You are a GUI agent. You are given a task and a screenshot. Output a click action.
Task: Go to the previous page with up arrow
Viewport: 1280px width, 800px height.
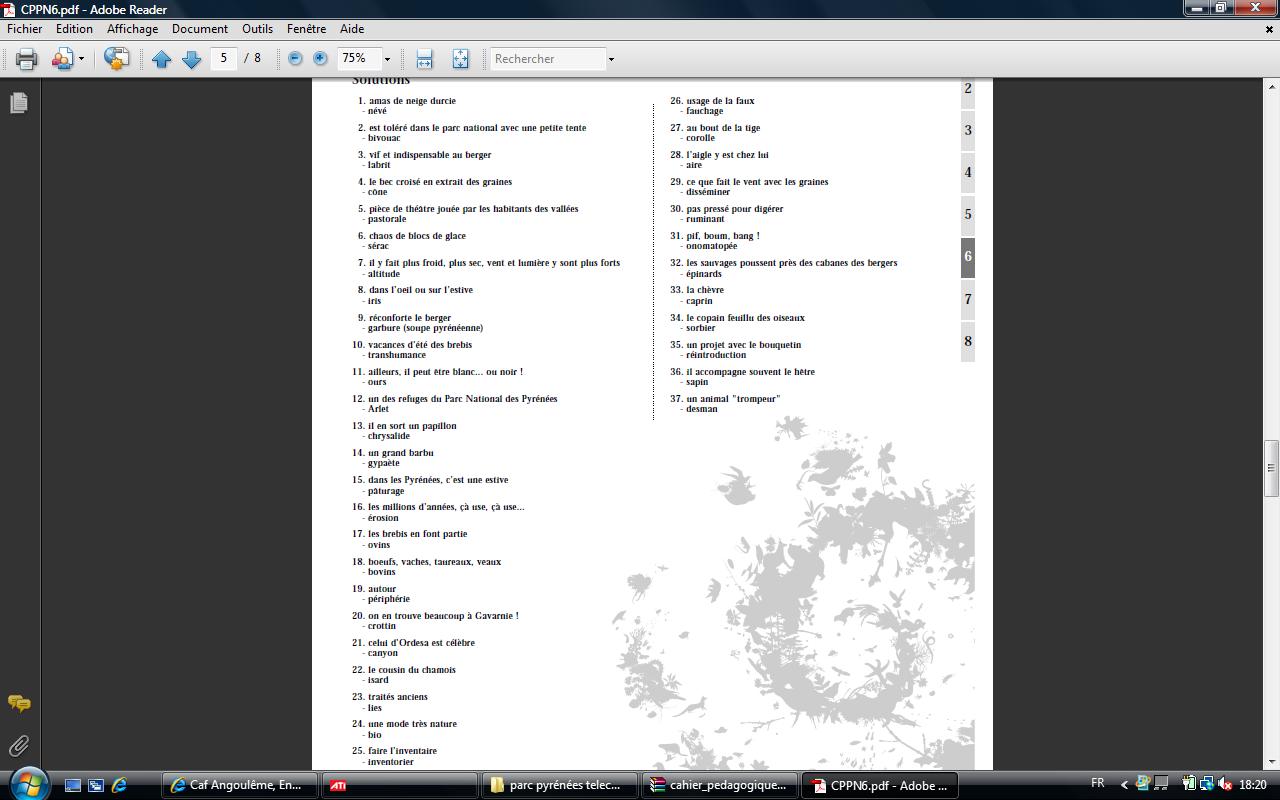pos(161,59)
